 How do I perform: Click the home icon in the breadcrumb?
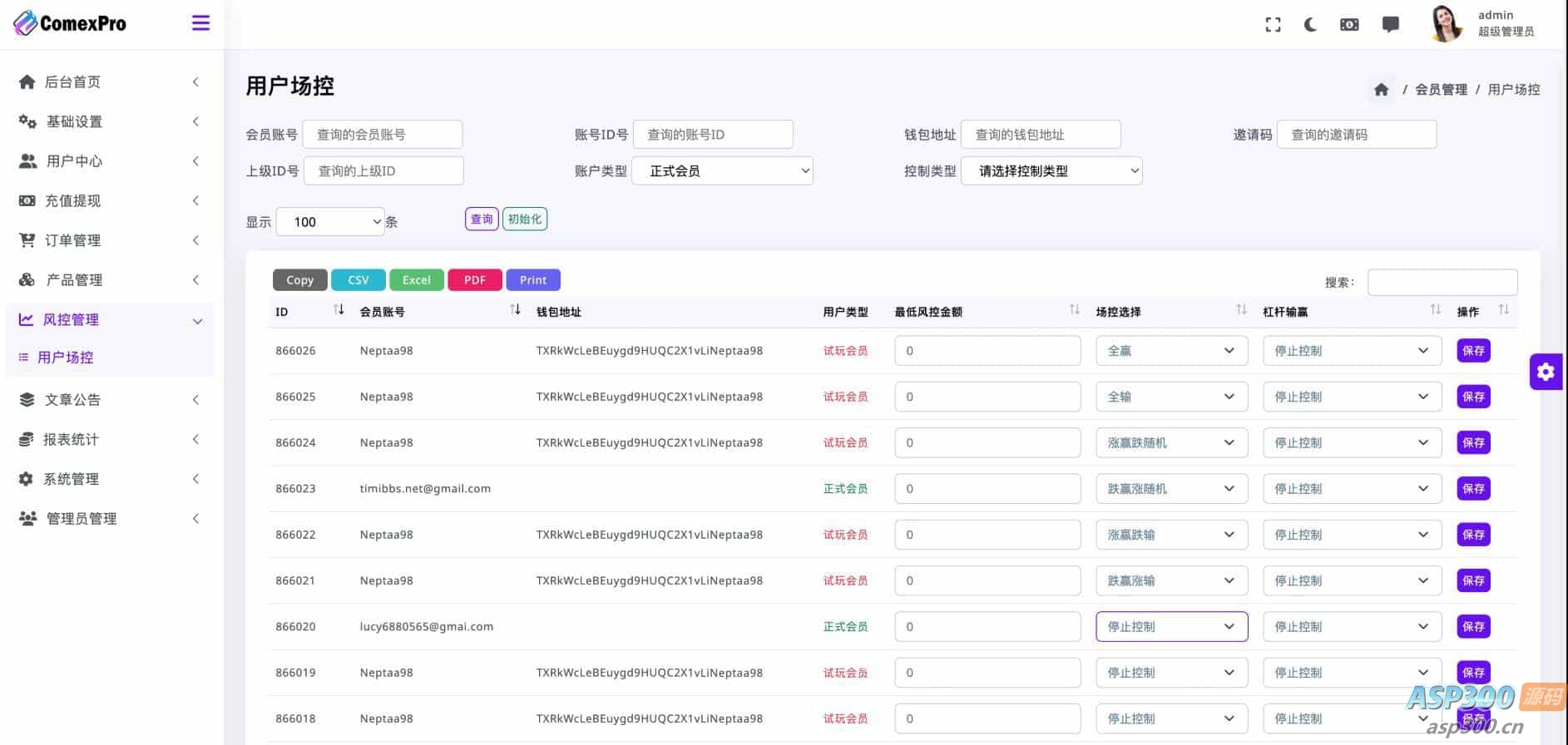[x=1381, y=90]
